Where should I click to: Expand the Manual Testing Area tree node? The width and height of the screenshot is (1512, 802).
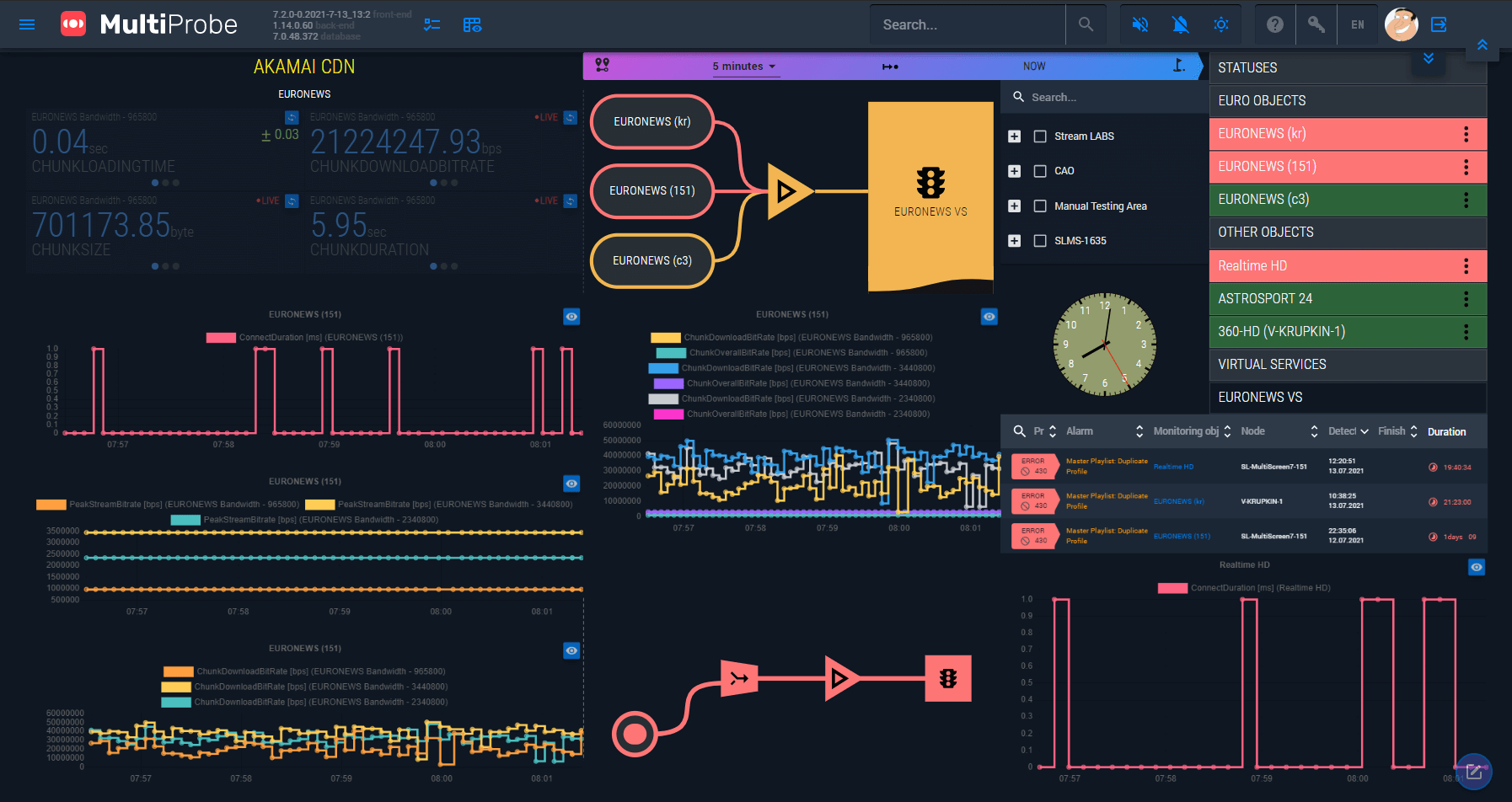(1015, 206)
